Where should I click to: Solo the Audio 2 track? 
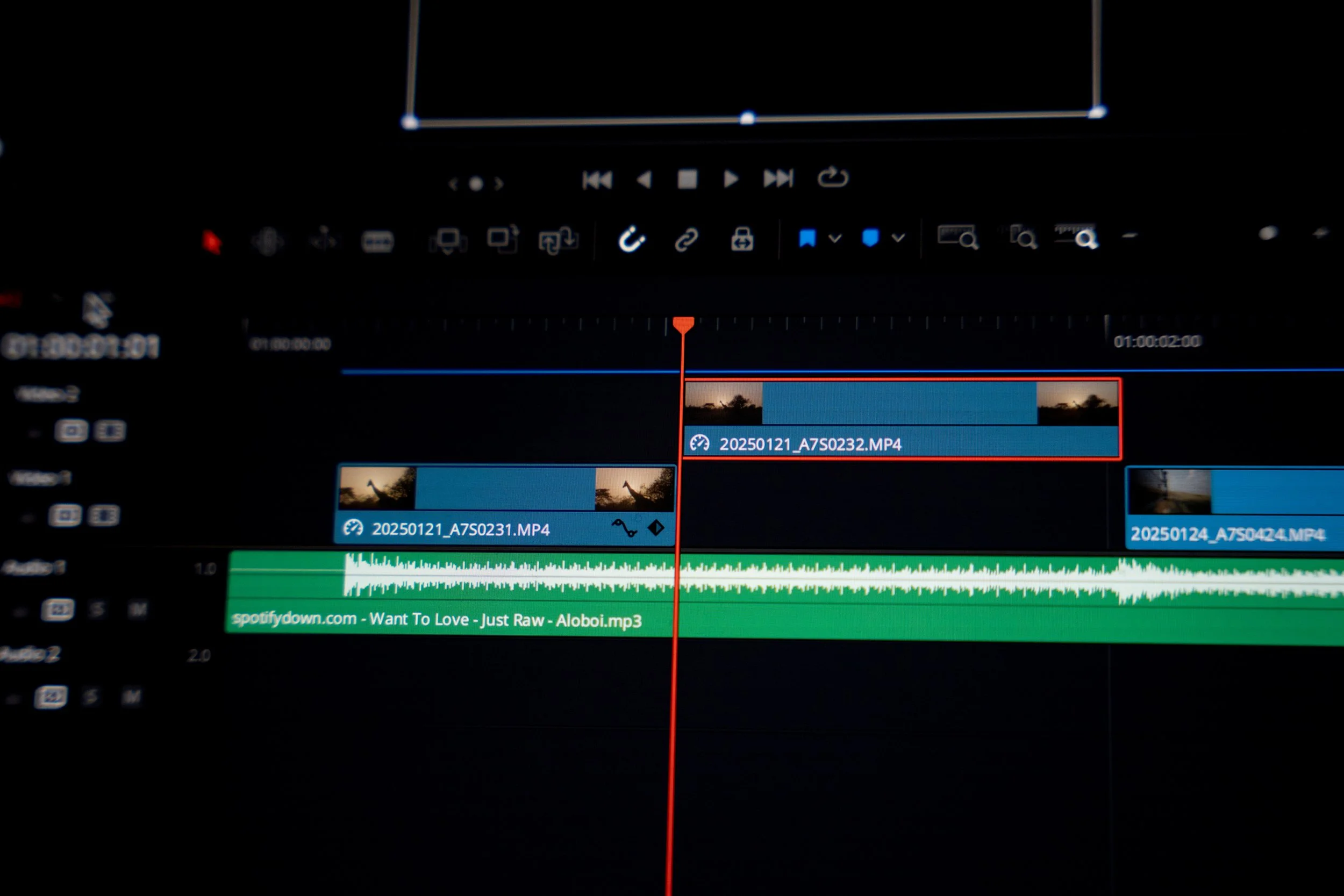[90, 697]
